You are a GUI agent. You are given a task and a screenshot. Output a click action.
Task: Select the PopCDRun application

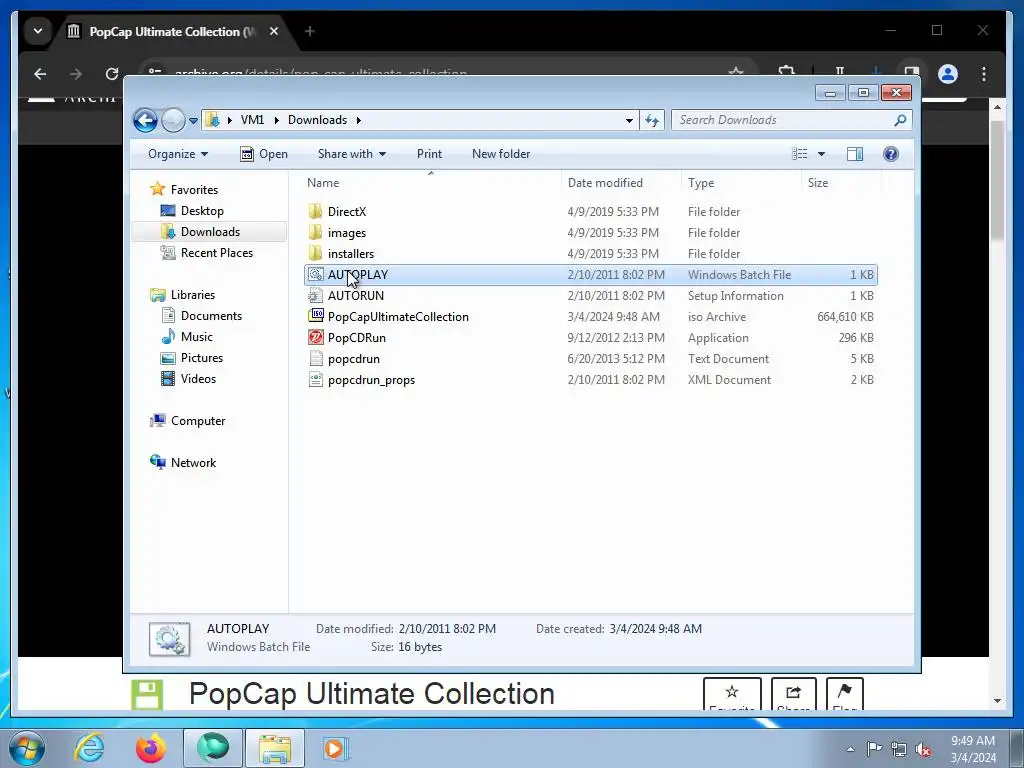pyautogui.click(x=590, y=338)
